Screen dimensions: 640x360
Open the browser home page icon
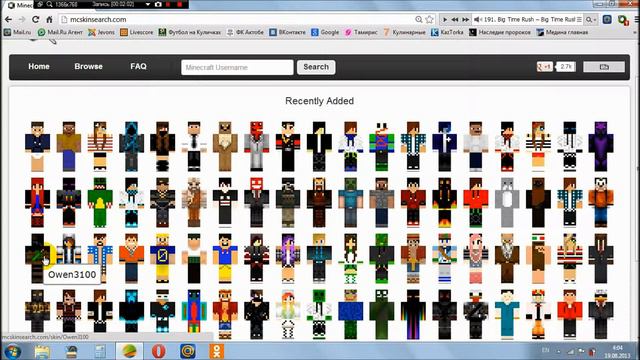tap(49, 19)
